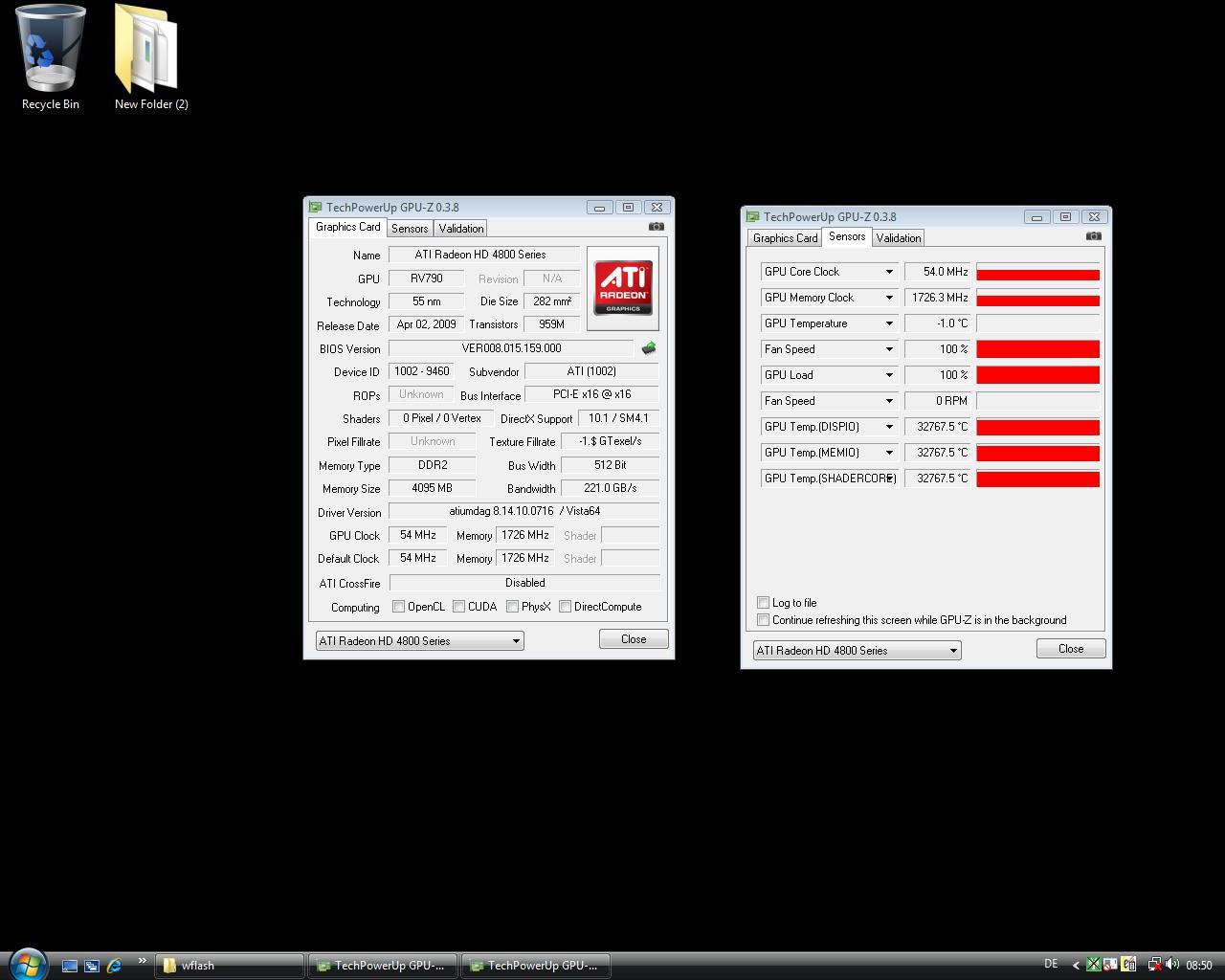Toggle the CUDA checkbox

[458, 606]
